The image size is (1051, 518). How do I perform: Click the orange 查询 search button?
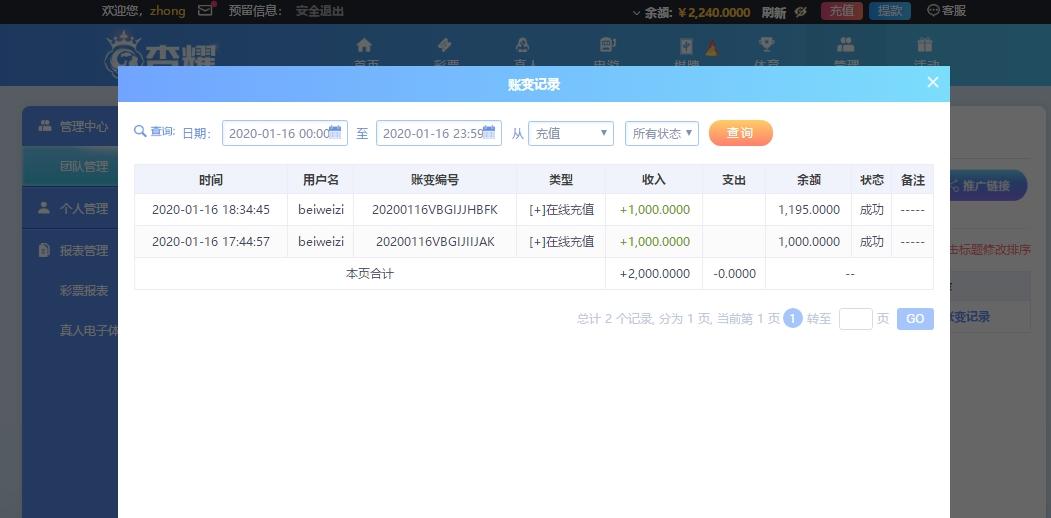click(x=741, y=133)
